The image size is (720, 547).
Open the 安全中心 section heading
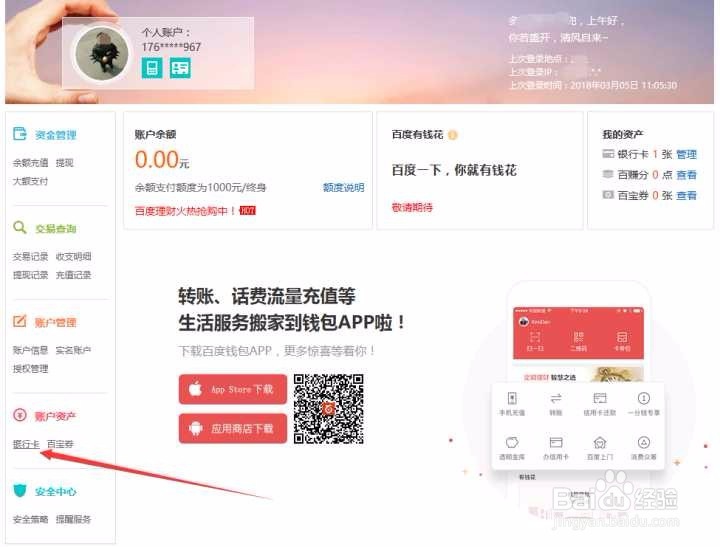tap(56, 491)
